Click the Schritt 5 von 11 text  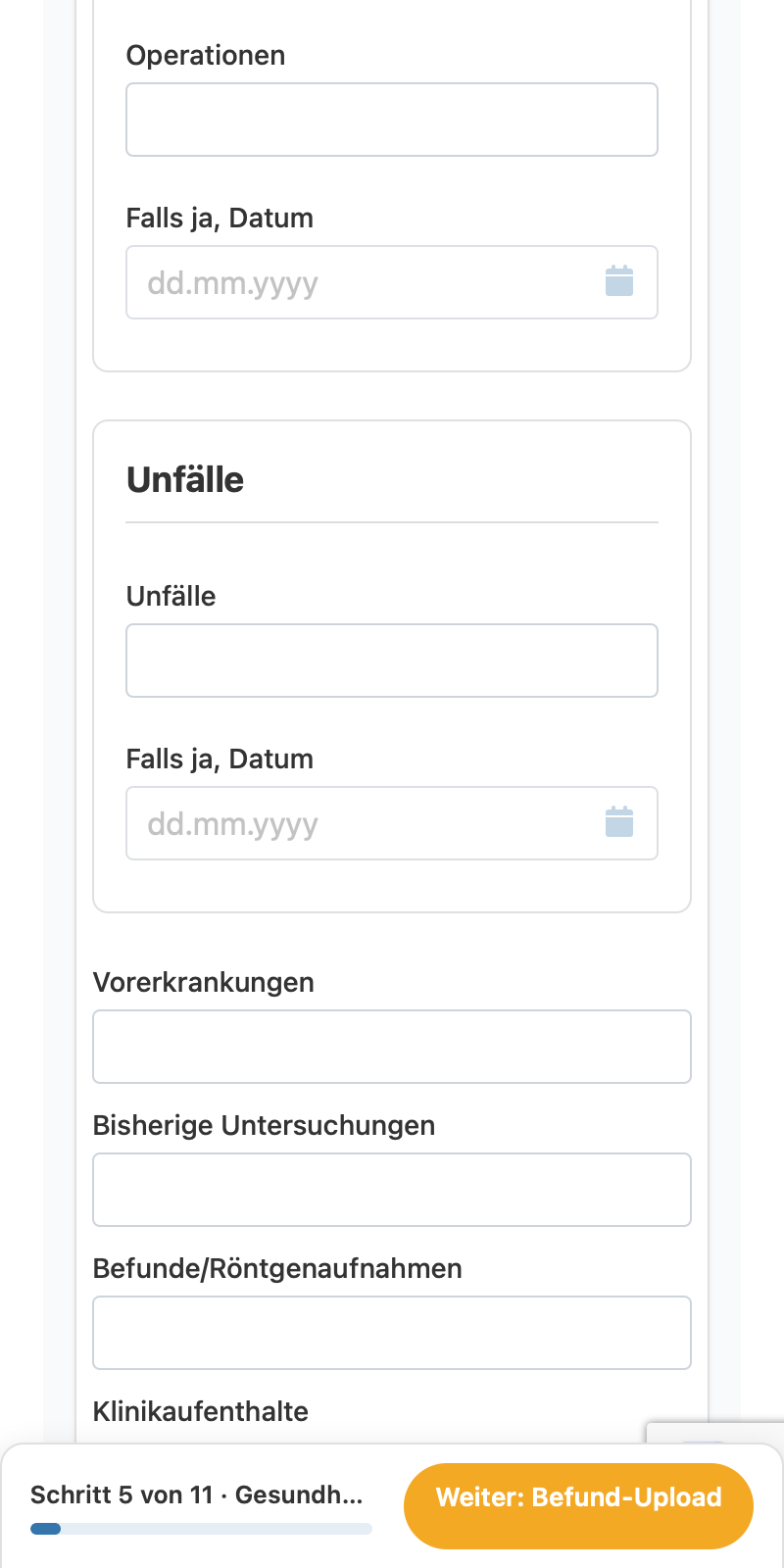pos(122,1494)
